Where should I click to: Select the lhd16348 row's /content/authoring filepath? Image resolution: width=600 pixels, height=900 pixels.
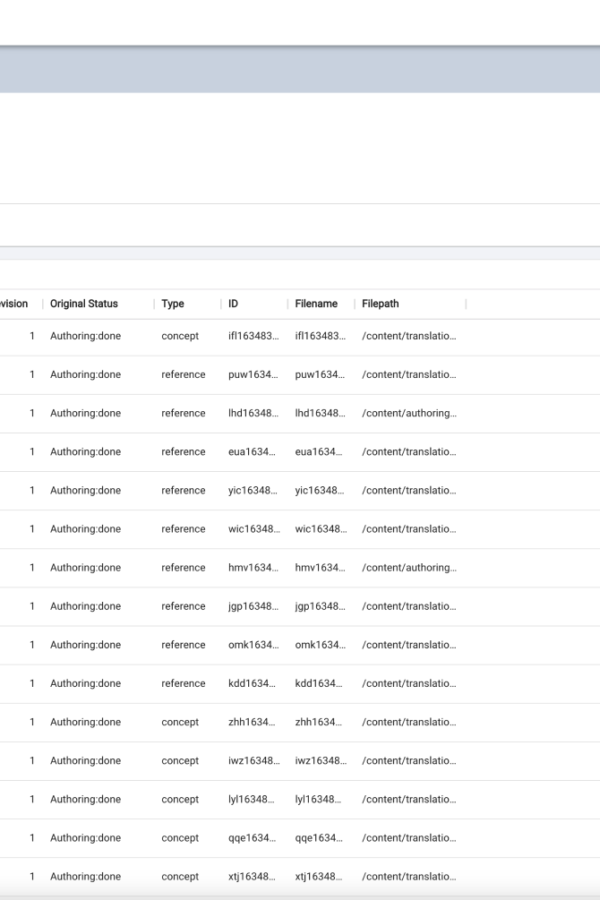point(409,413)
